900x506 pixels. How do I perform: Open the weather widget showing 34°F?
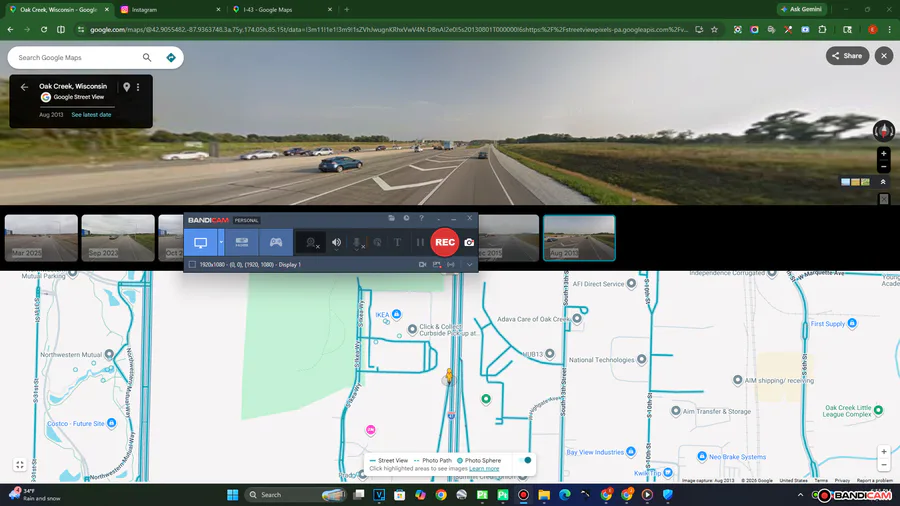click(x=36, y=495)
